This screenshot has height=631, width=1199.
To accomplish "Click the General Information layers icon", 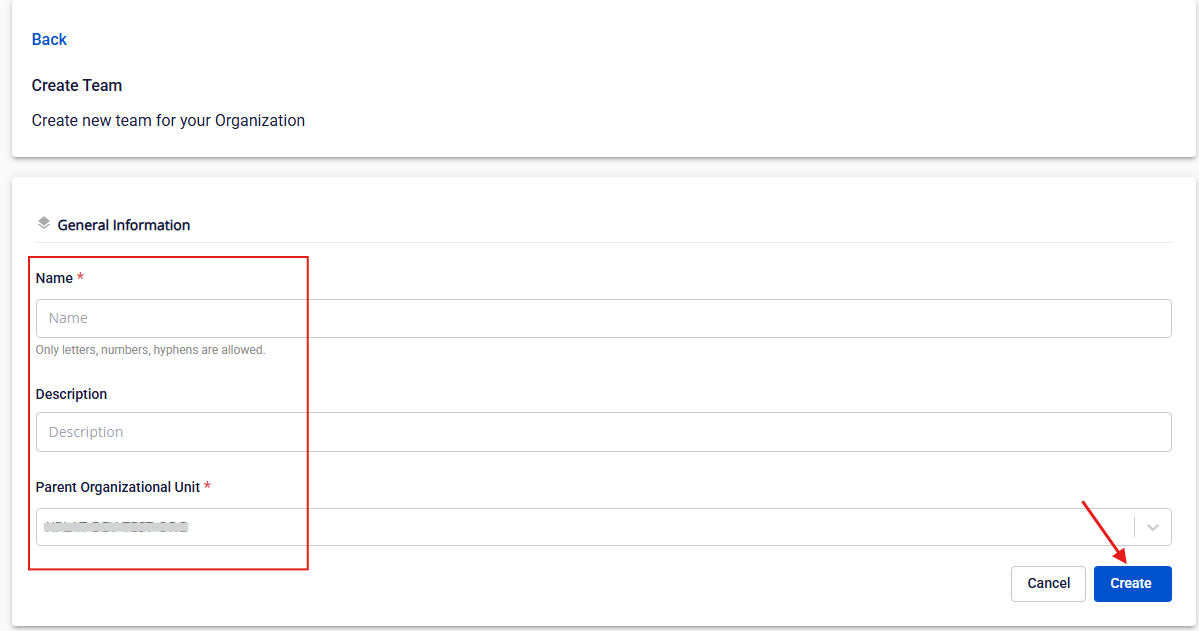I will point(43,223).
